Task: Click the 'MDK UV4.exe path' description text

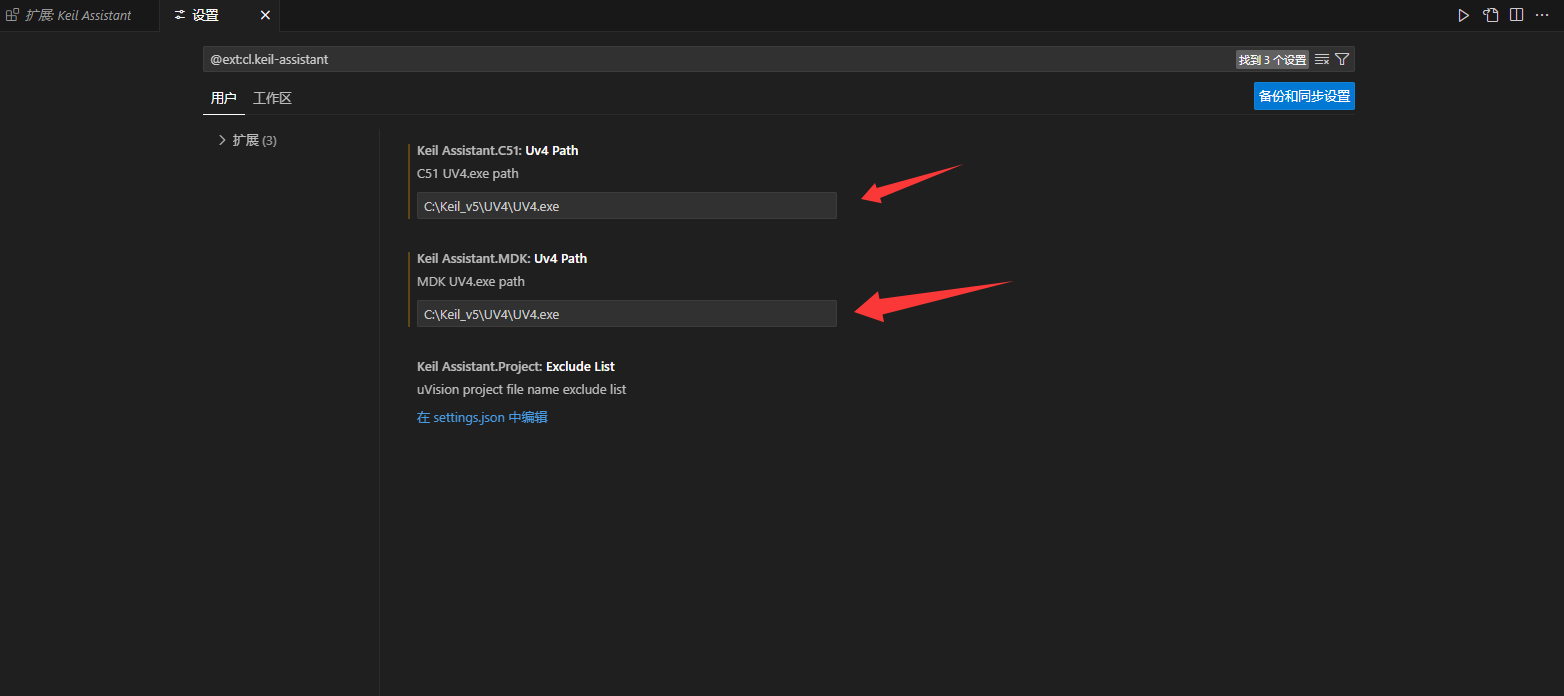Action: (471, 282)
